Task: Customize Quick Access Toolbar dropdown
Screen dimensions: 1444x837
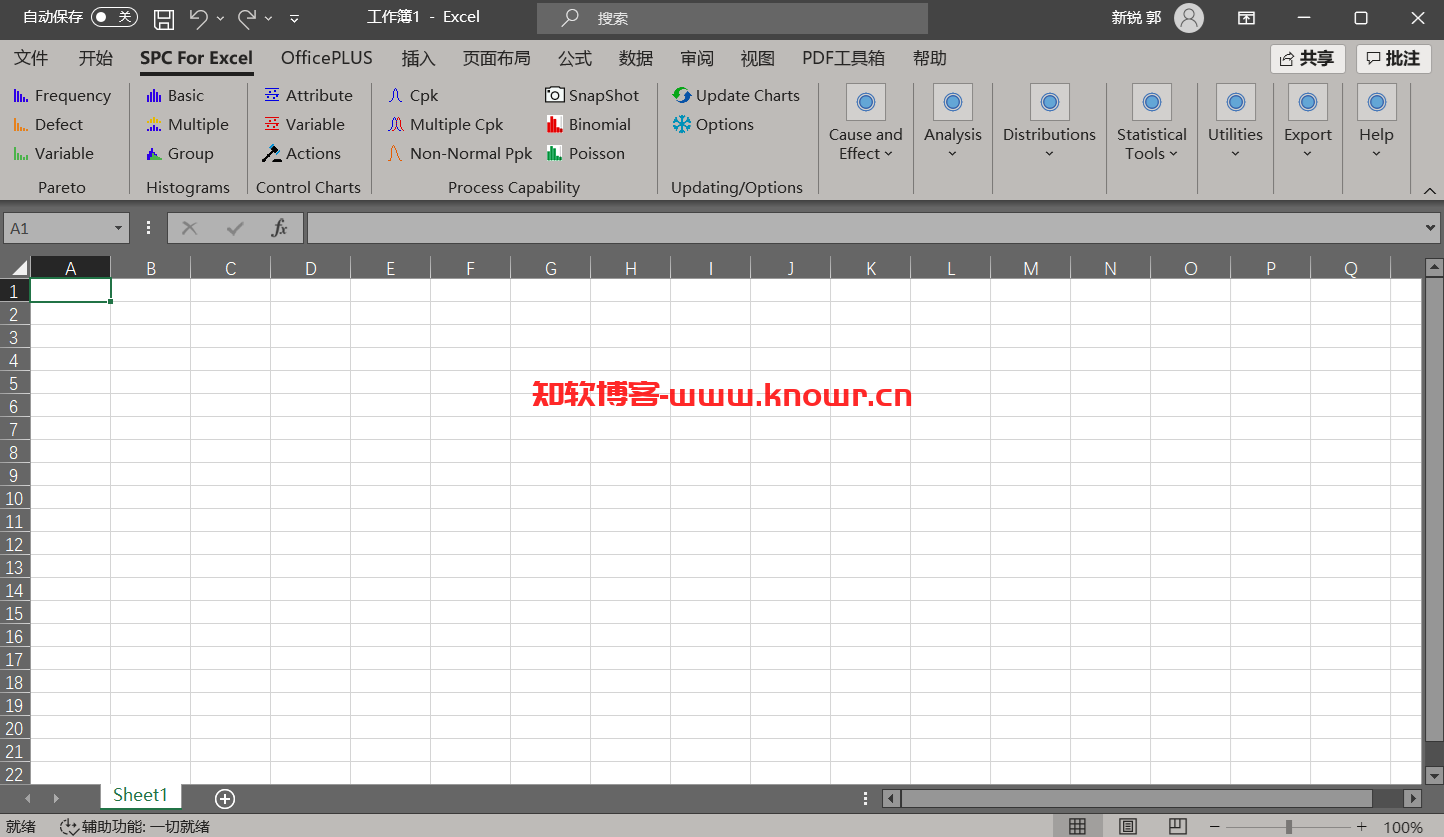Action: point(294,18)
